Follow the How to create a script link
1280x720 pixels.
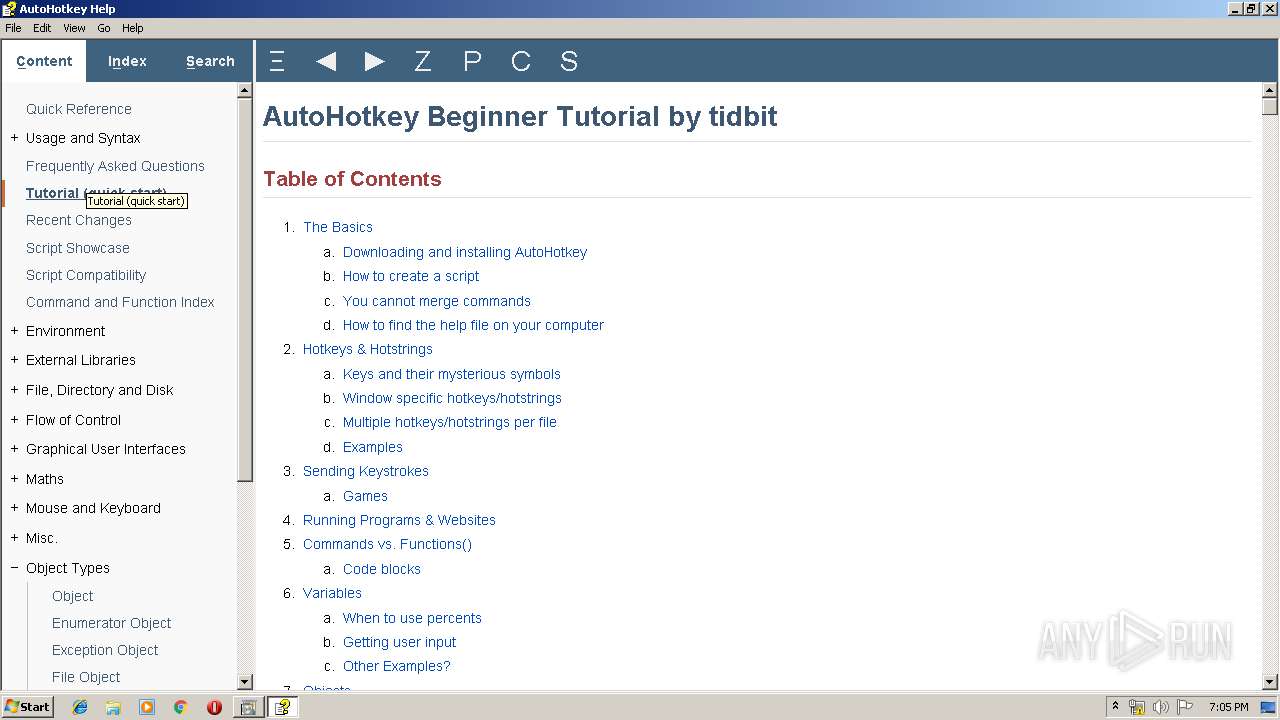tap(411, 276)
